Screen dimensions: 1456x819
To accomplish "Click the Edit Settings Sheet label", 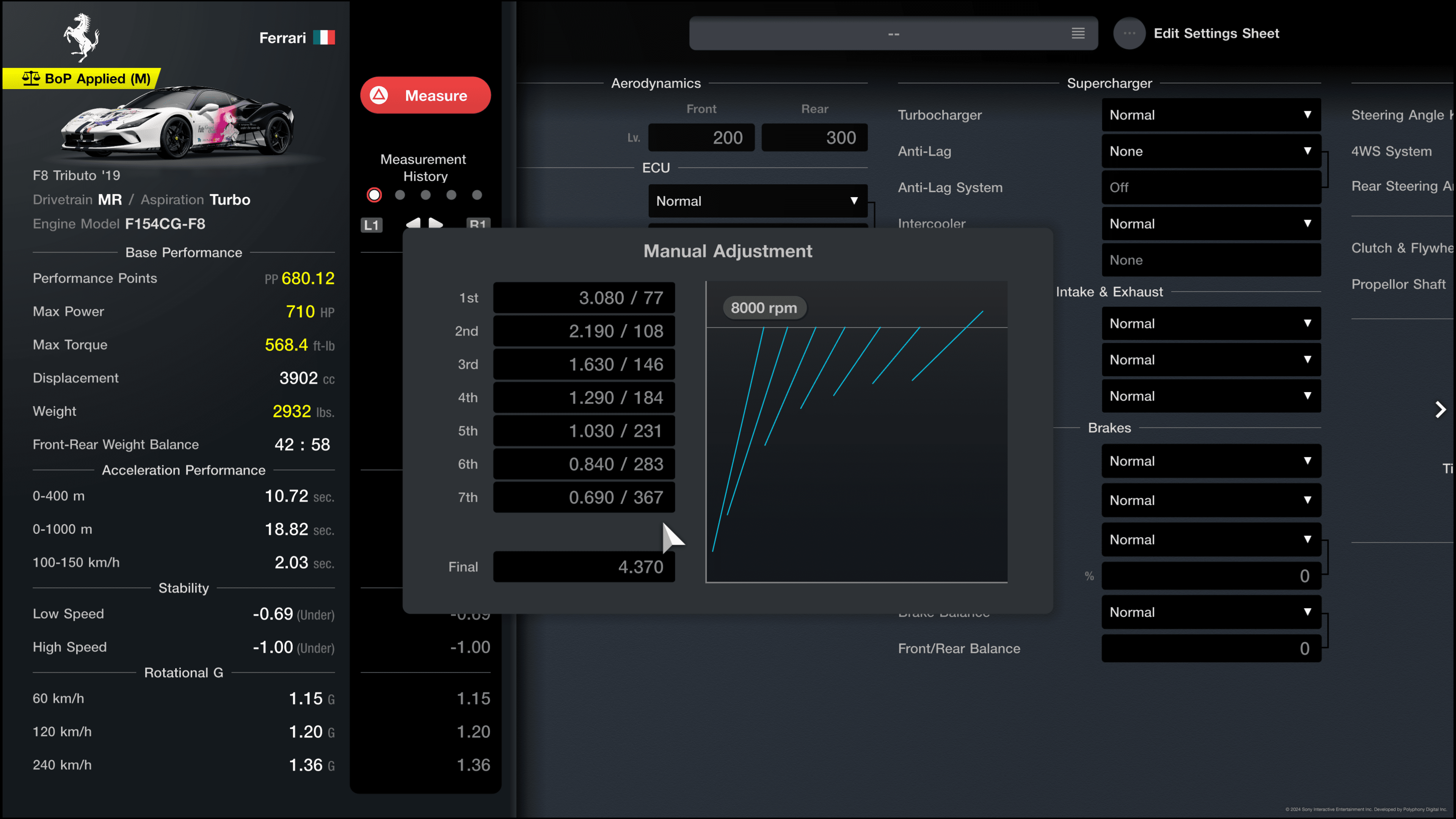I will [1216, 33].
